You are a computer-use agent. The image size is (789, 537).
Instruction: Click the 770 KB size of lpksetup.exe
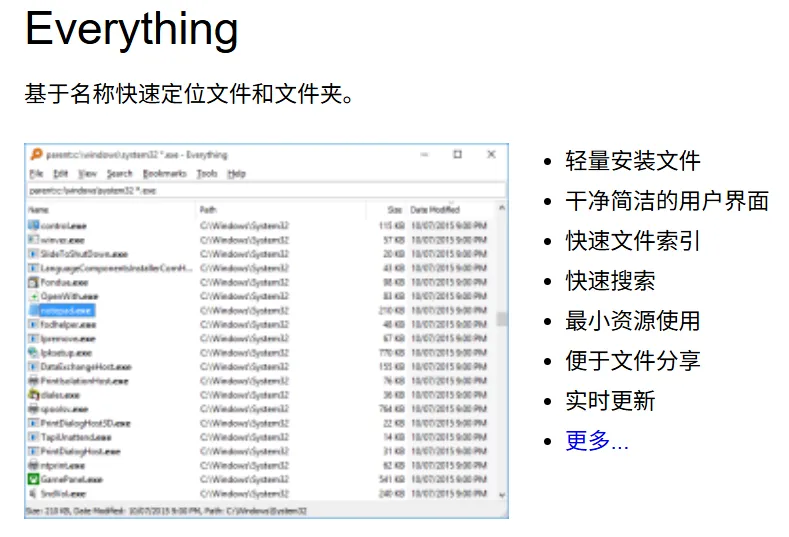click(392, 353)
